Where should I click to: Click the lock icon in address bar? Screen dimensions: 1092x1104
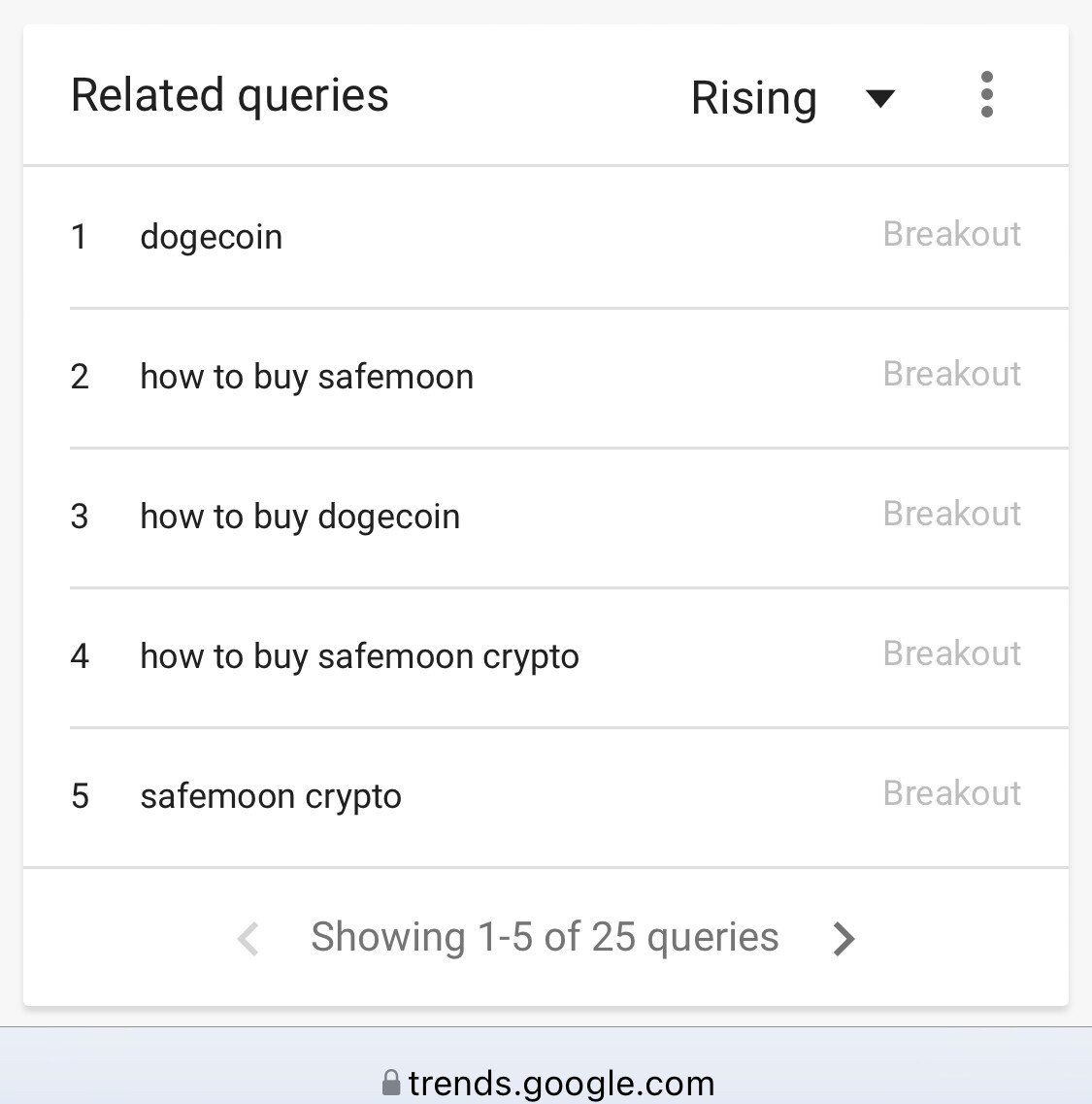pyautogui.click(x=391, y=1083)
